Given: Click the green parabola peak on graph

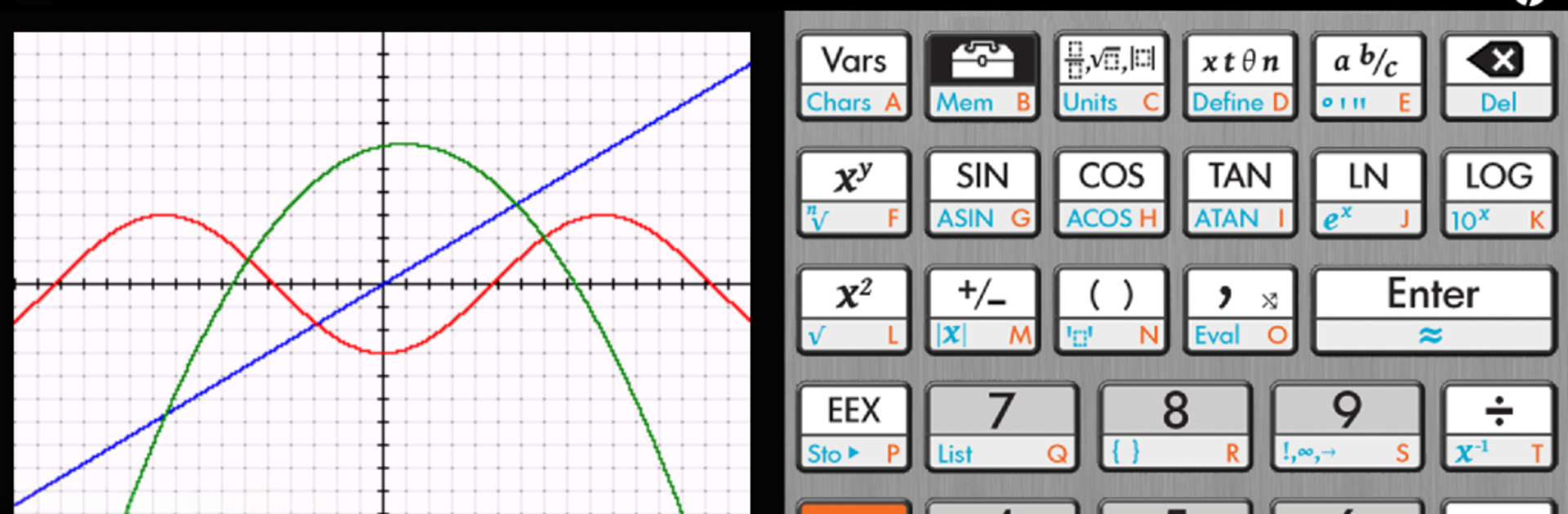Looking at the screenshot, I should pyautogui.click(x=402, y=144).
